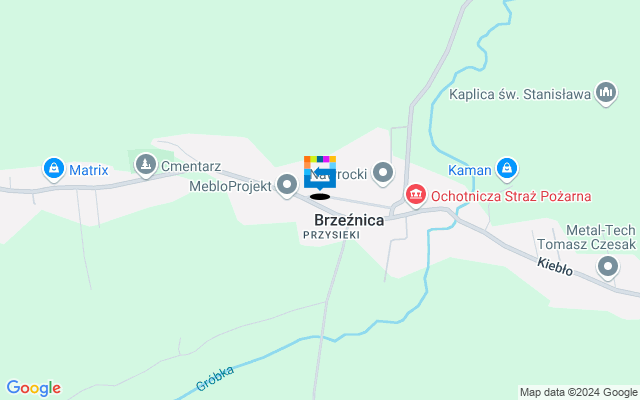Select the Metal-Tech Tomasz Czesak pin
The width and height of the screenshot is (640, 400).
click(608, 267)
